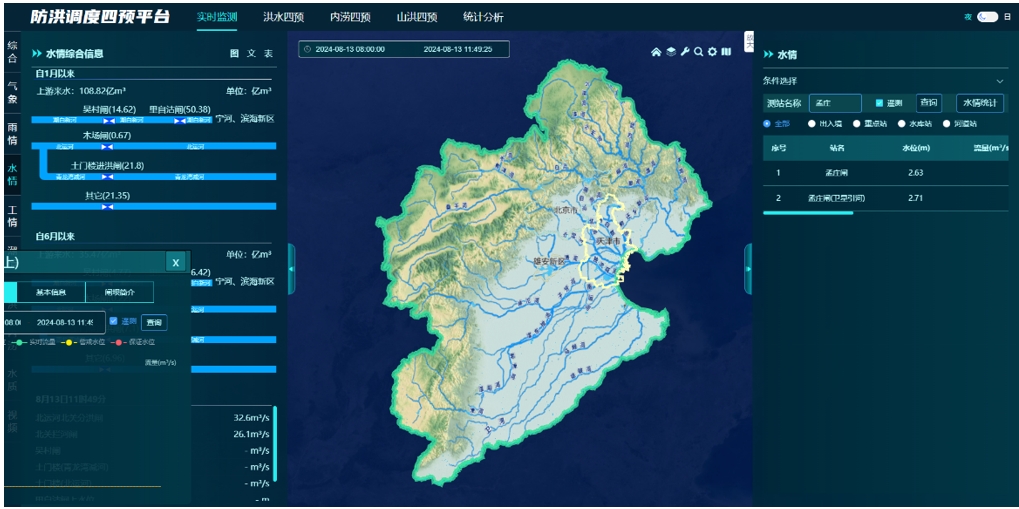Collapse the right panel using edge arrow

click(x=748, y=268)
